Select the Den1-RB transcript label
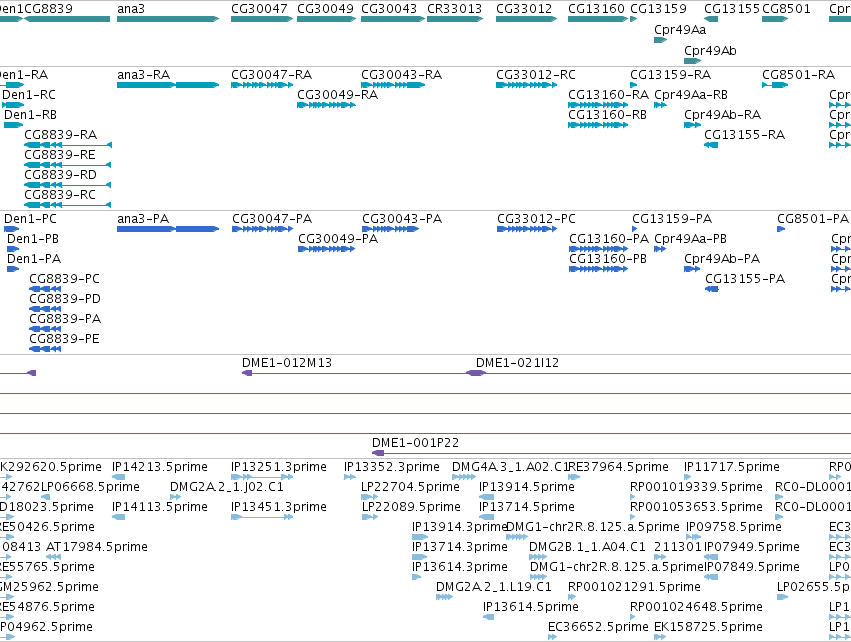Viewport: 851px width, 642px height. tap(30, 115)
